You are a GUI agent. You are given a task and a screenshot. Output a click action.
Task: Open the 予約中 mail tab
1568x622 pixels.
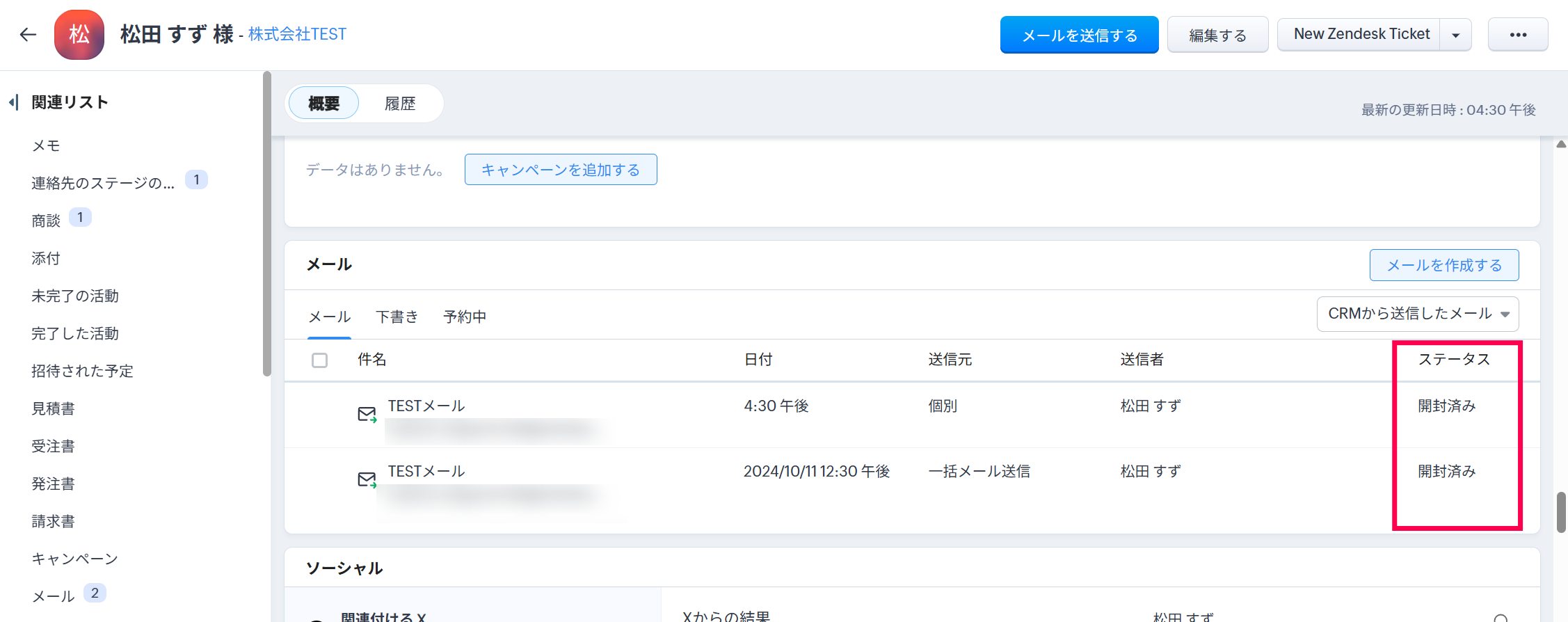(x=465, y=317)
